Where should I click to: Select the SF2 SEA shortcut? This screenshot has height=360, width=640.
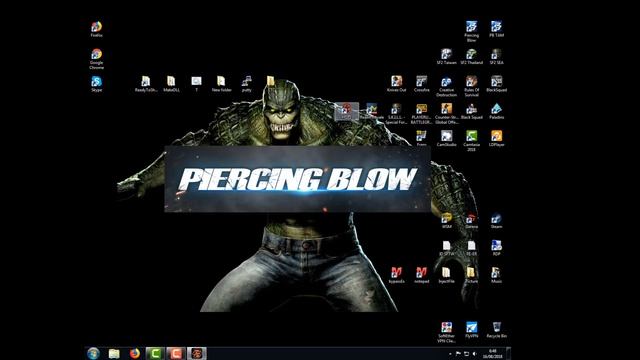[x=496, y=56]
